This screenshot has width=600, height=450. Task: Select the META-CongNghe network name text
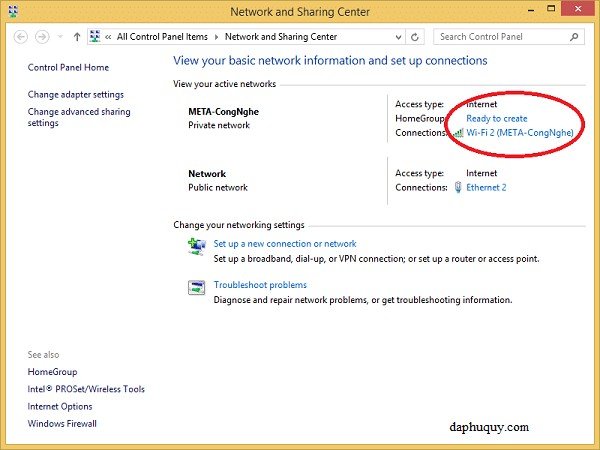click(x=223, y=112)
